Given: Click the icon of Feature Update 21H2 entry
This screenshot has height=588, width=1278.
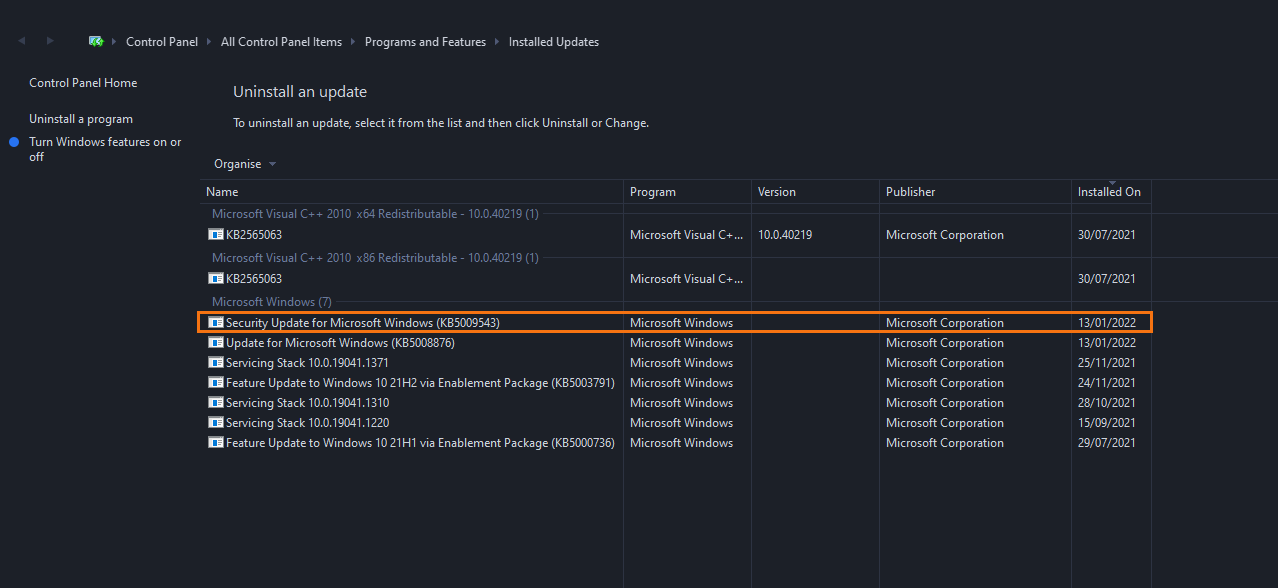Looking at the screenshot, I should 216,383.
